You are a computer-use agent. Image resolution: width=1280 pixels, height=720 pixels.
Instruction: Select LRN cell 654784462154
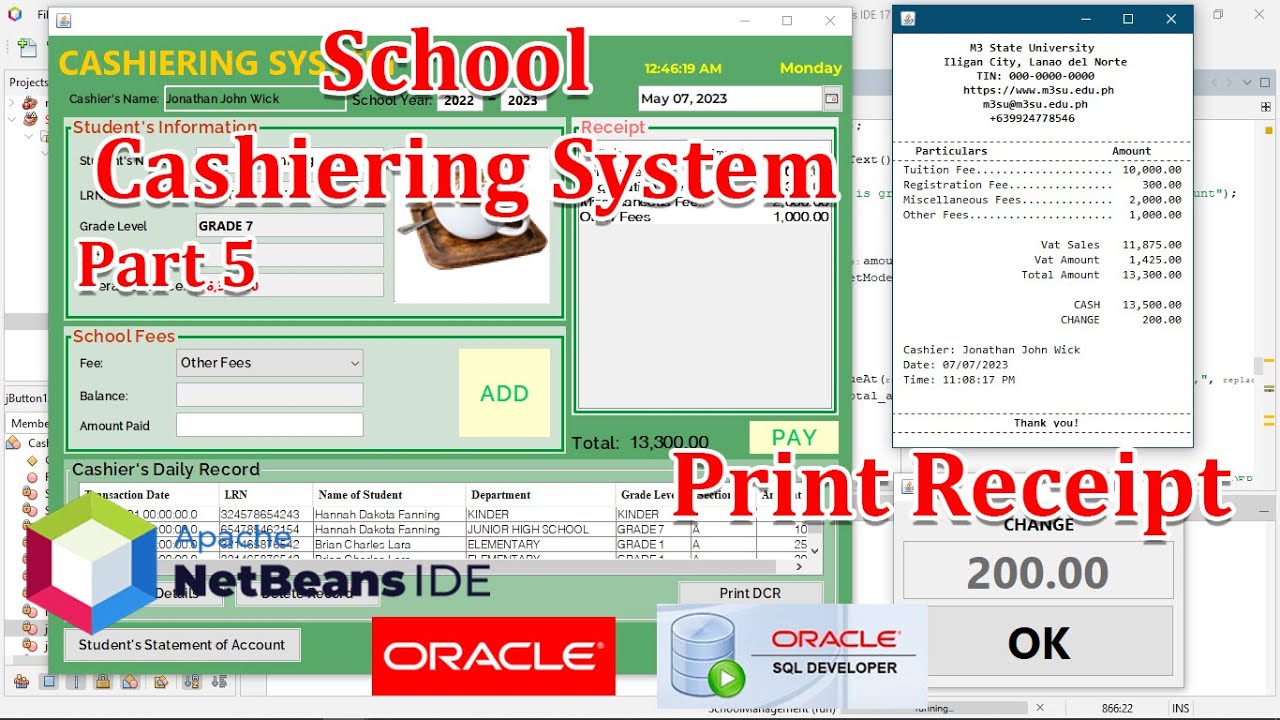point(266,529)
